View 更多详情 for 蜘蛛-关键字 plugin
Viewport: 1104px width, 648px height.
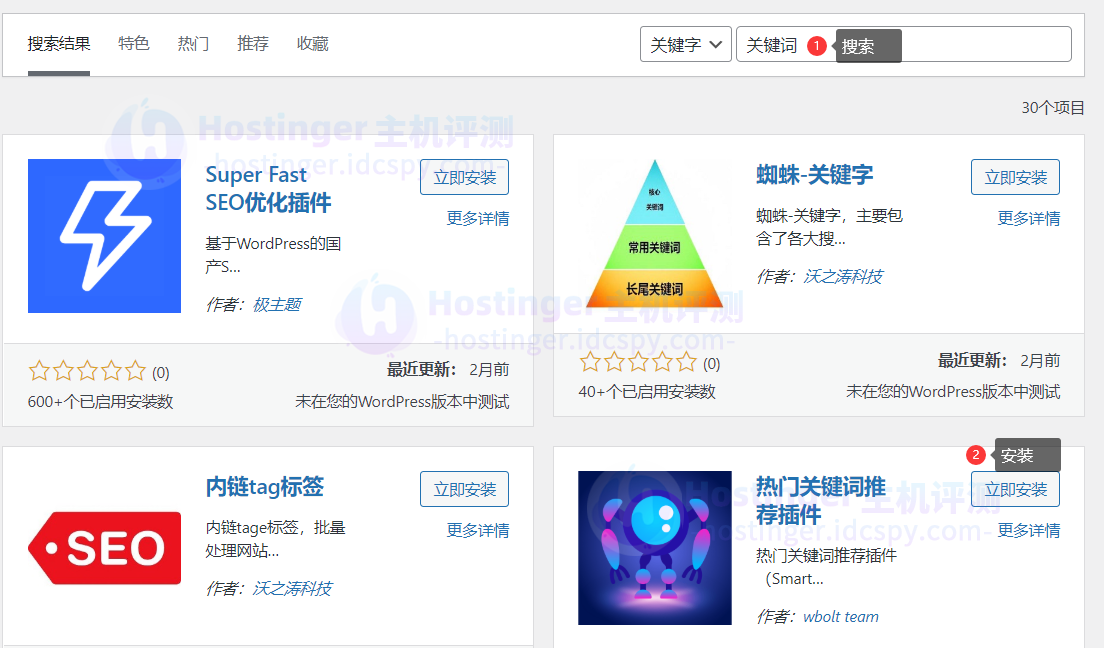tap(1028, 218)
